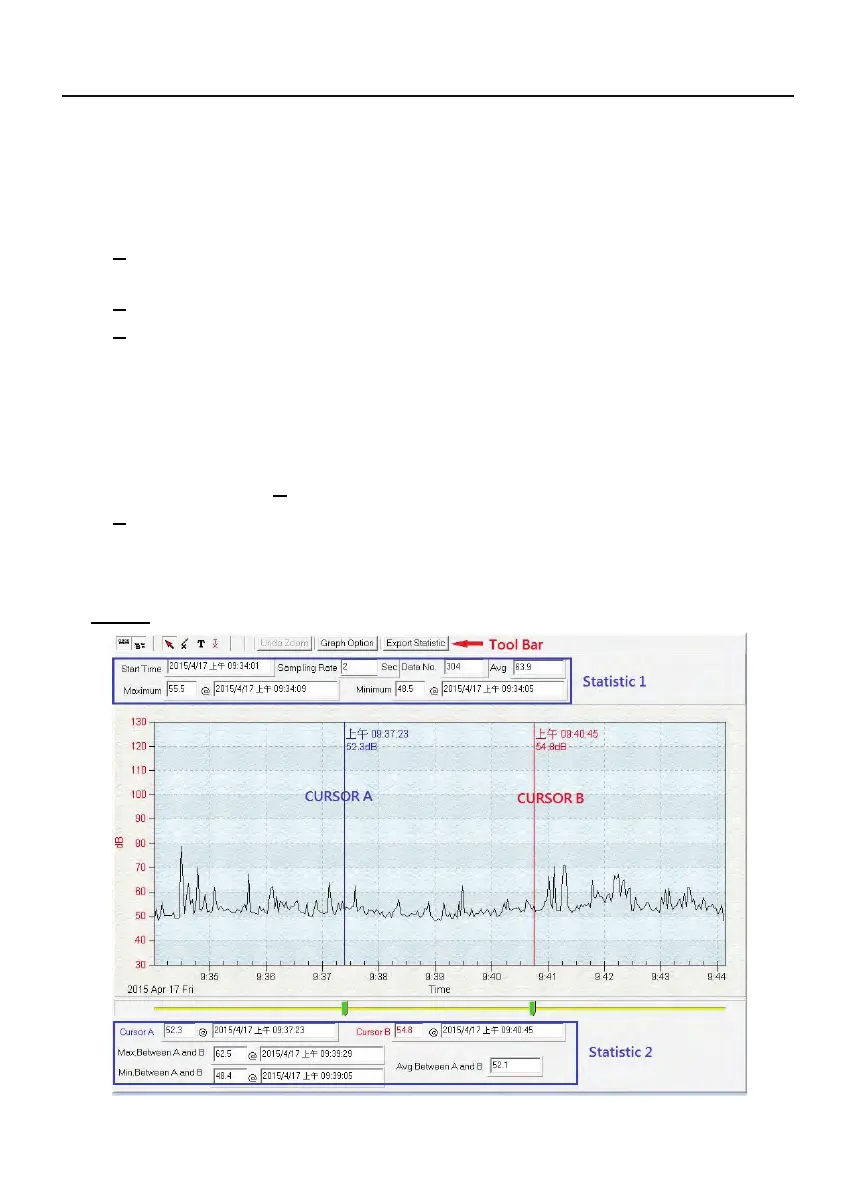The image size is (851, 1190).
Task: Click the Start Time field
Action: 219,667
